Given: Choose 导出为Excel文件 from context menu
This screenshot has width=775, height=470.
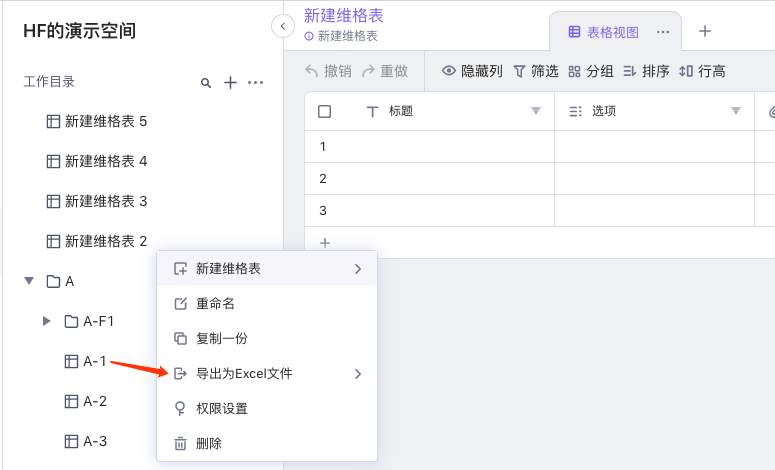Looking at the screenshot, I should pyautogui.click(x=267, y=374).
